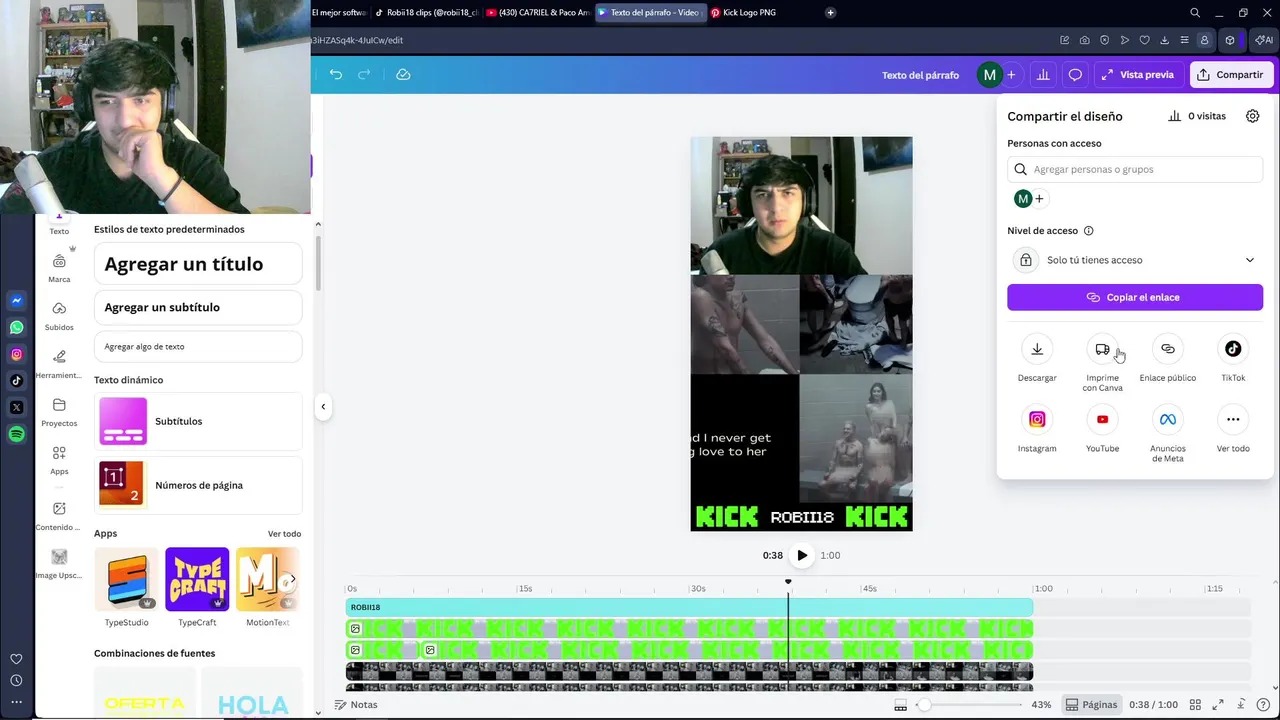
Task: Click the timeline playhead marker
Action: pyautogui.click(x=788, y=582)
